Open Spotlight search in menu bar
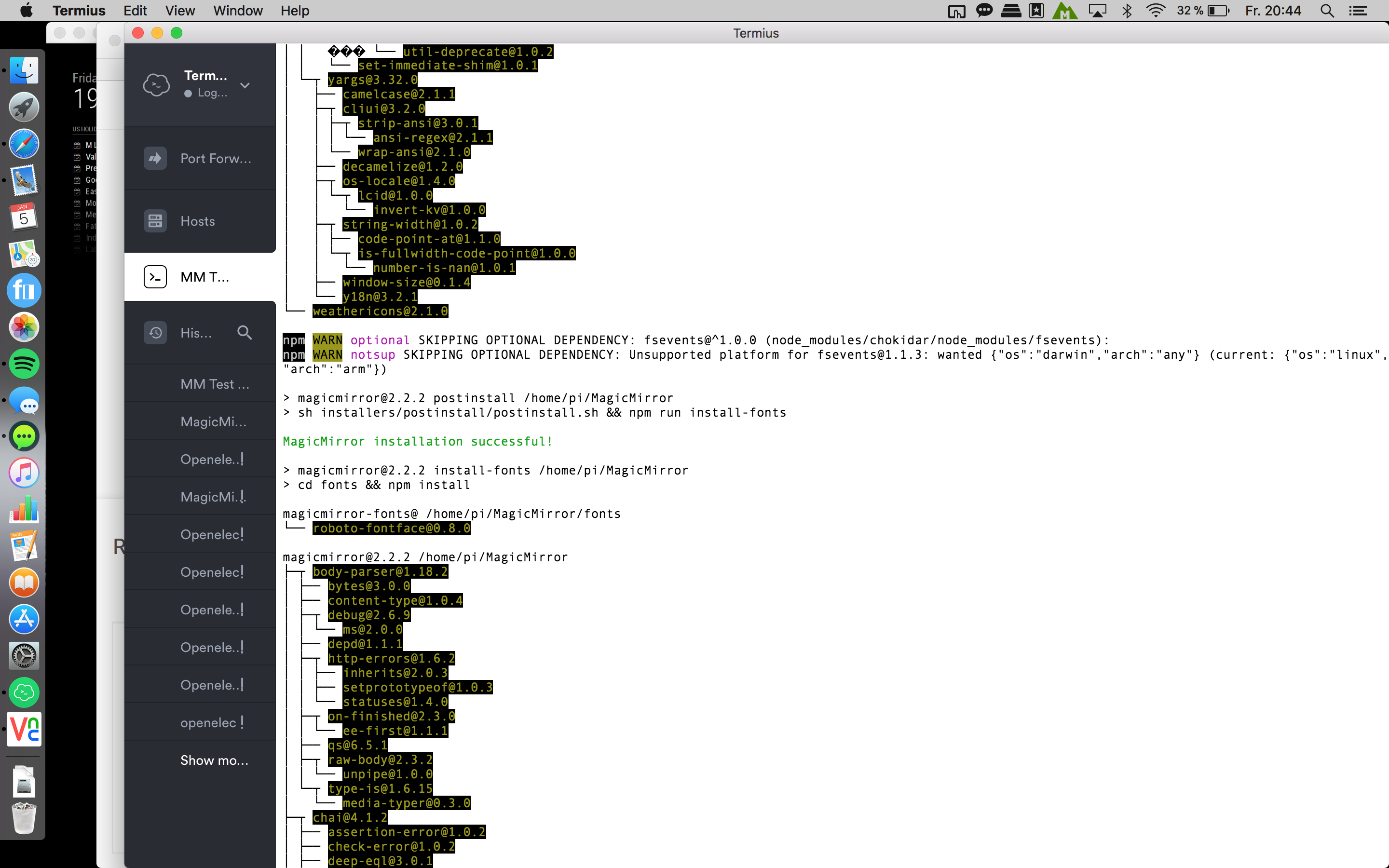Image resolution: width=1389 pixels, height=868 pixels. click(1326, 11)
